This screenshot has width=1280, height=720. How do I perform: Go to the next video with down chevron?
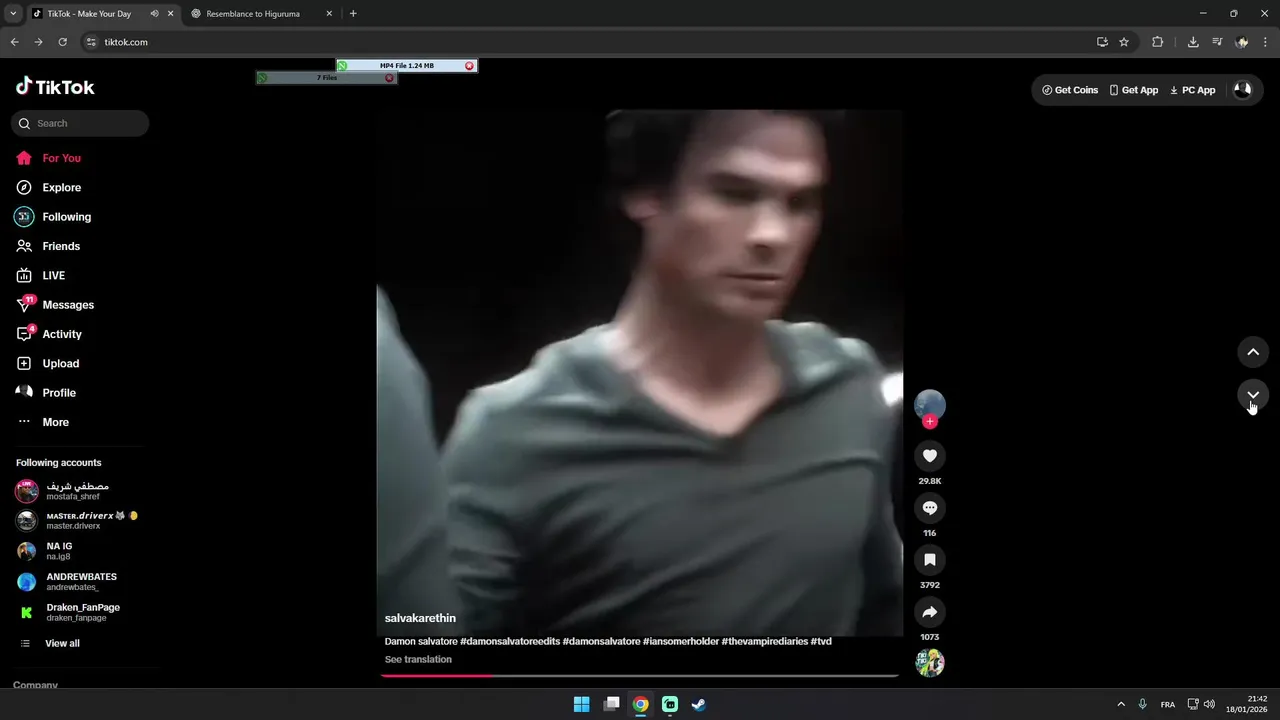click(1253, 395)
